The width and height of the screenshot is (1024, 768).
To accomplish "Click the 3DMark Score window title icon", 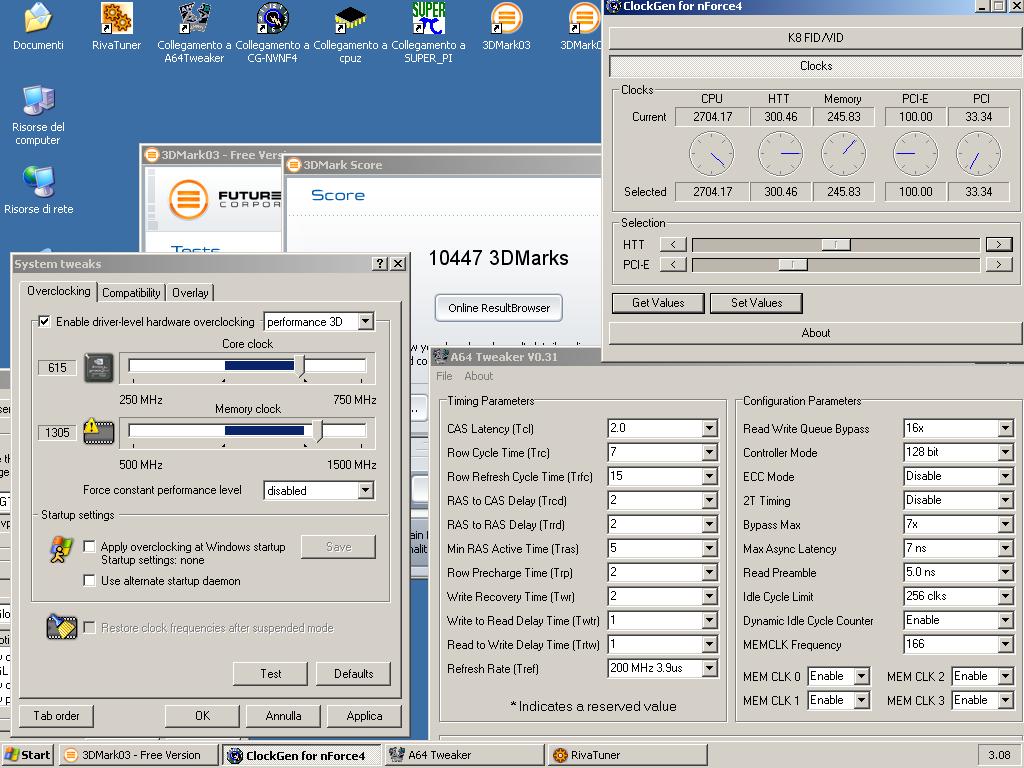I will (x=293, y=165).
